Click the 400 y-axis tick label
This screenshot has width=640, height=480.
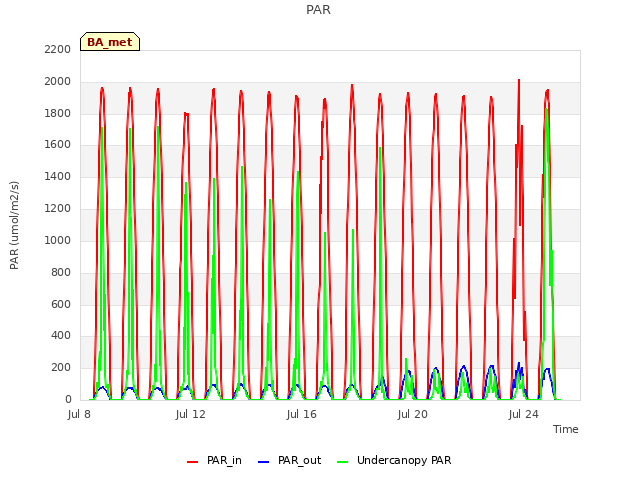(61, 336)
